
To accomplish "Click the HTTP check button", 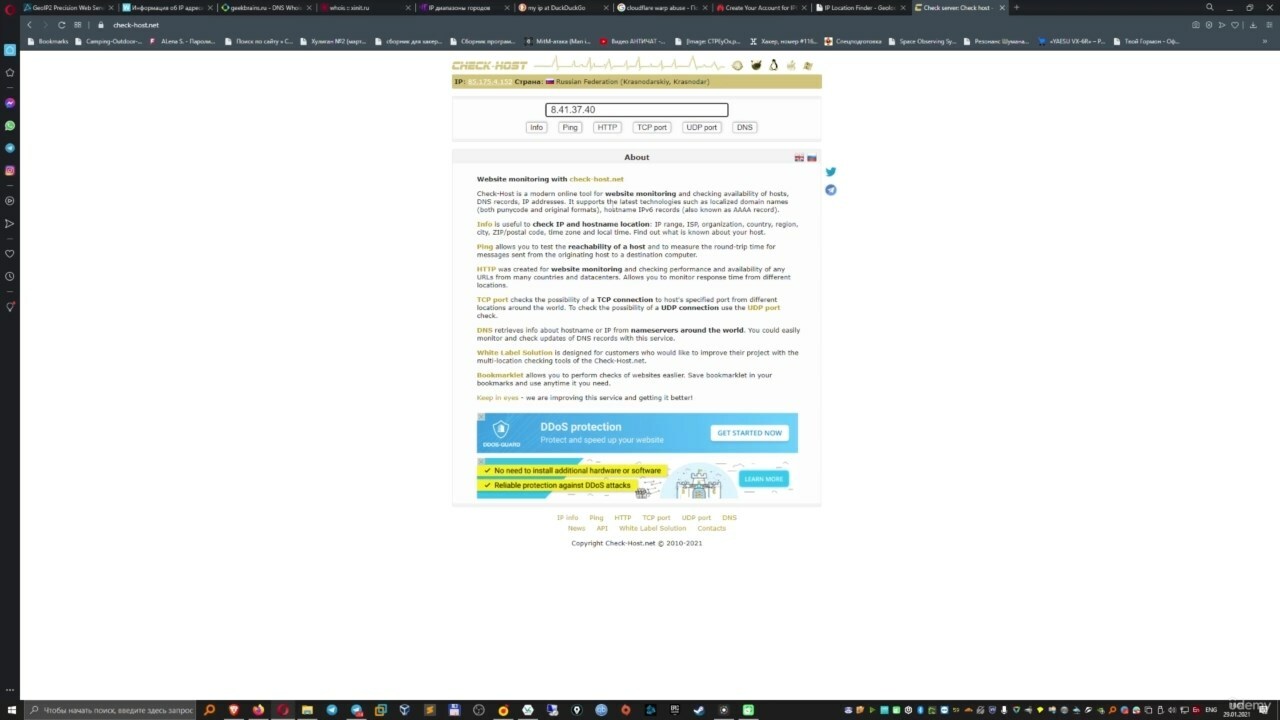I will (x=607, y=127).
